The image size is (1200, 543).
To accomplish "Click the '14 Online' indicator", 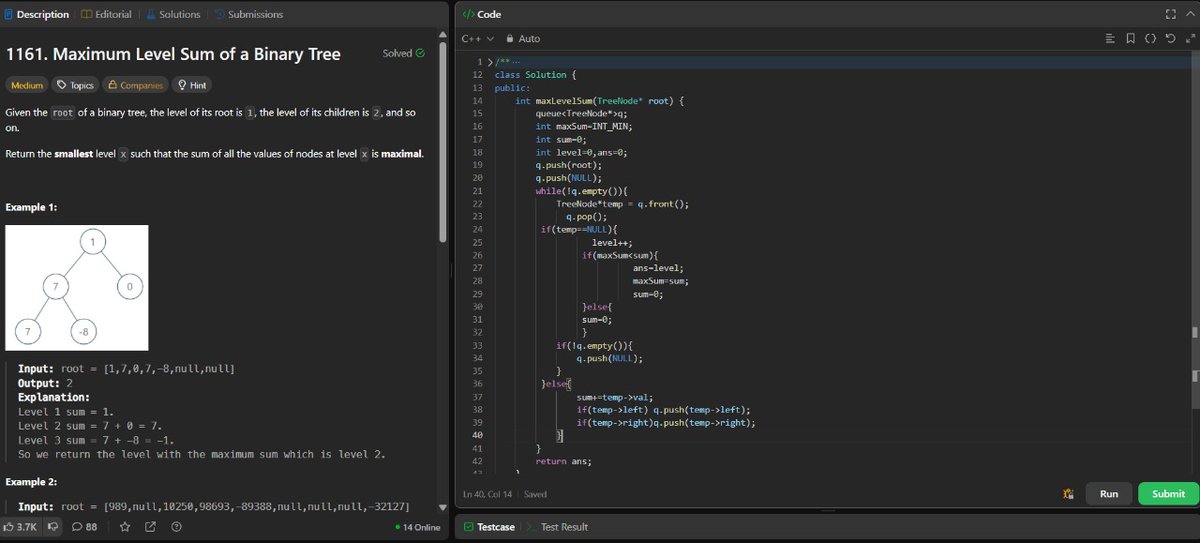I will pyautogui.click(x=418, y=527).
